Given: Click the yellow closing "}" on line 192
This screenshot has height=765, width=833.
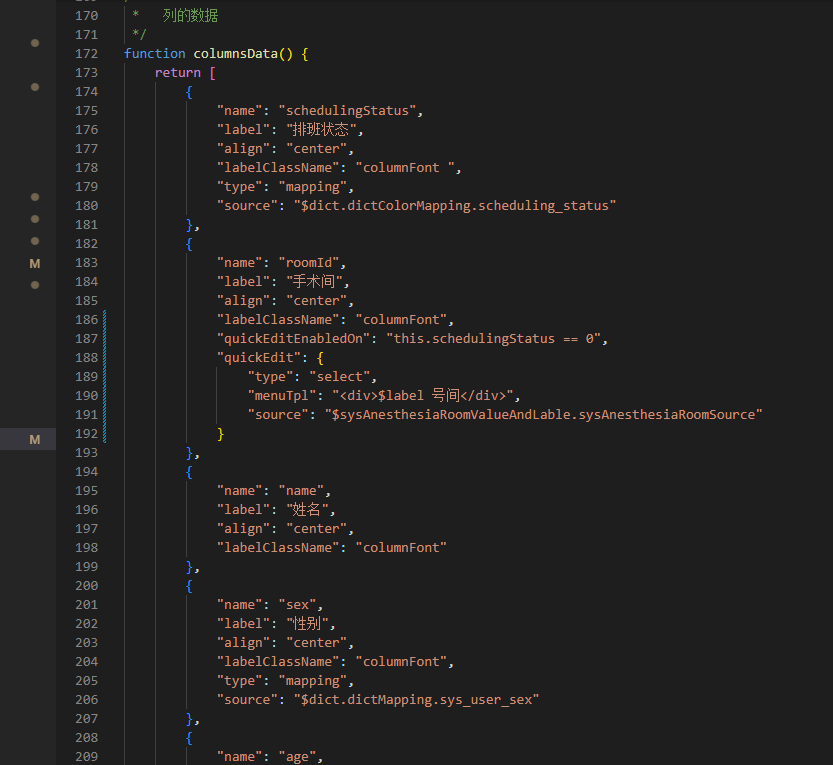Looking at the screenshot, I should [220, 434].
